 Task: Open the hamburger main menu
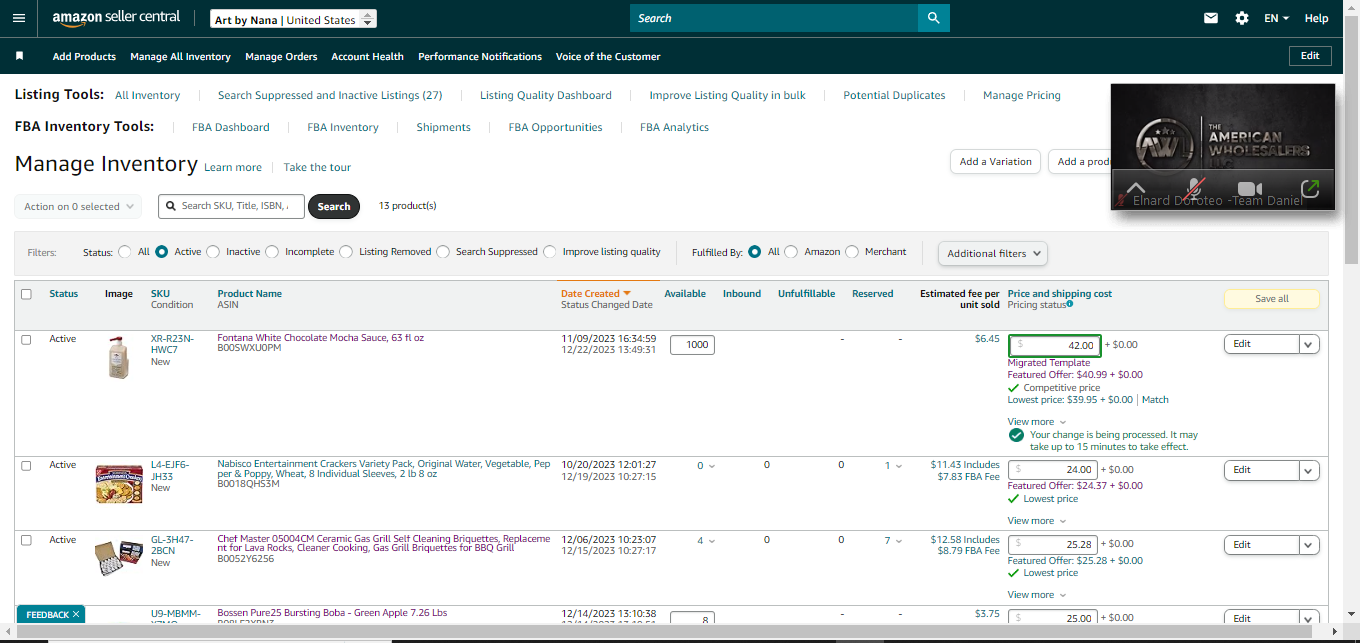(19, 18)
